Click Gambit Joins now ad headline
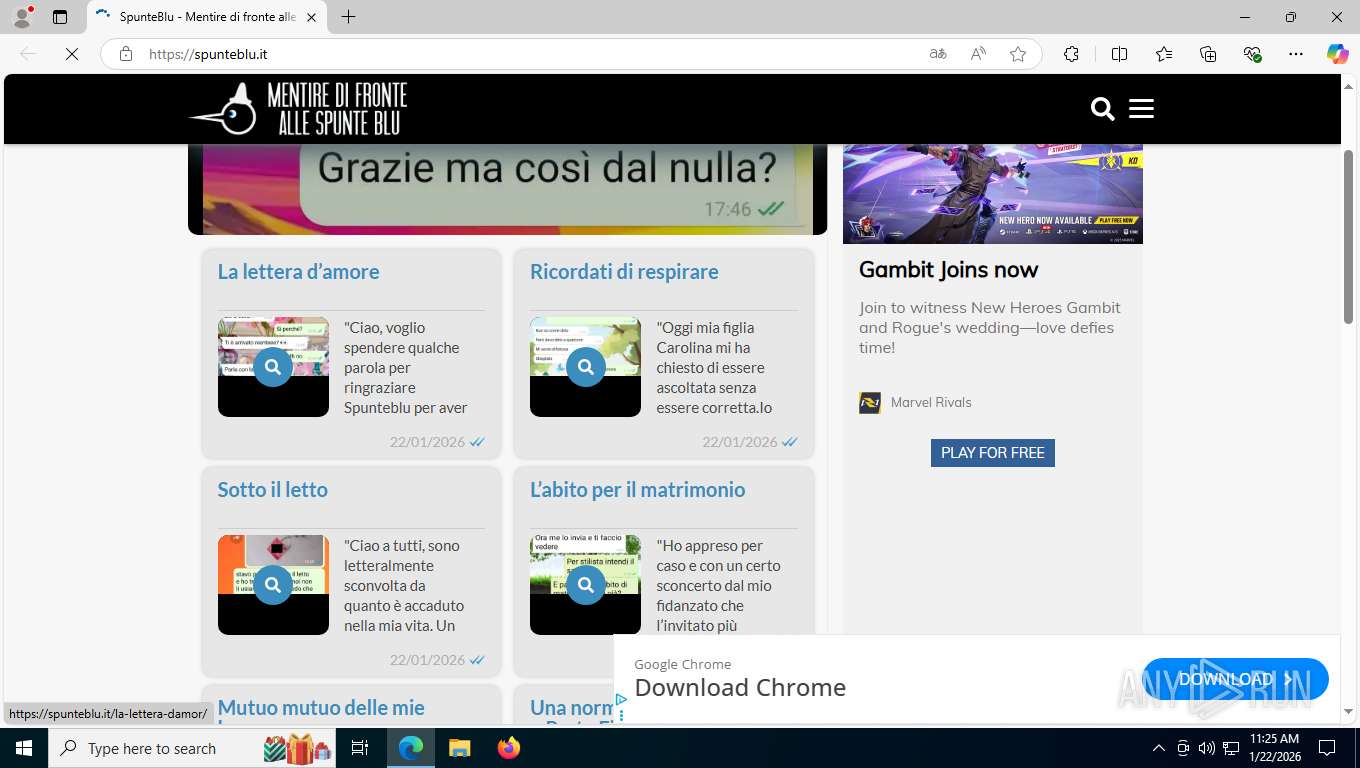1360x768 pixels. coord(948,270)
